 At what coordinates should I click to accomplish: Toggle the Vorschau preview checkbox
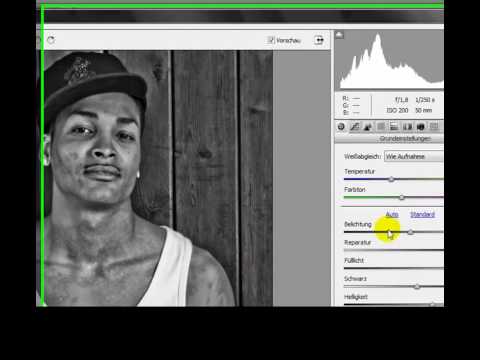[271, 40]
